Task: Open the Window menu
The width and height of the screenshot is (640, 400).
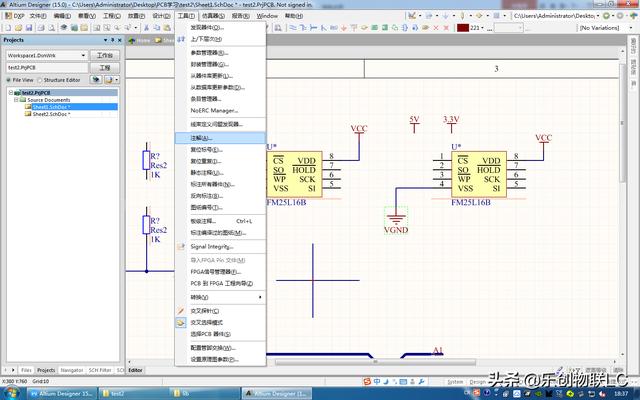Action: (x=267, y=16)
